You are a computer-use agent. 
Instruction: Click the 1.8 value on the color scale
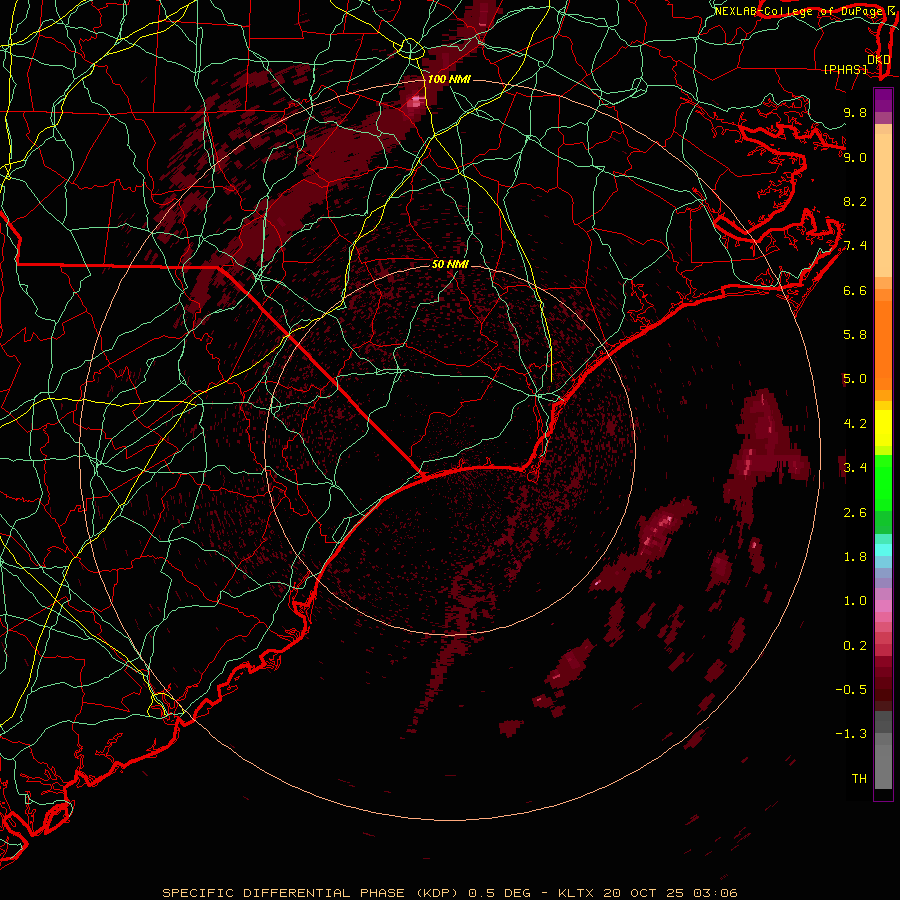point(855,557)
